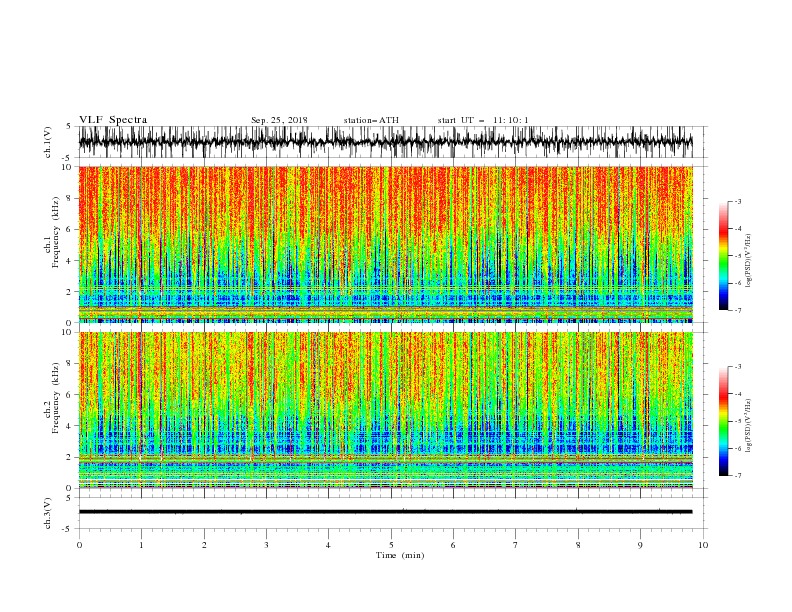Viewport: 792px width, 612px height.
Task: Click the ch.1 color bar 'log(PSD)(V²/Hz)' label
Action: point(749,261)
